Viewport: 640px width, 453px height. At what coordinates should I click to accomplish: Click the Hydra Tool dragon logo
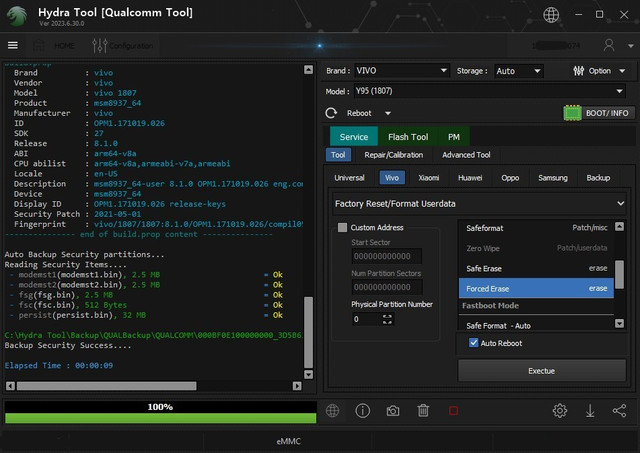(17, 16)
